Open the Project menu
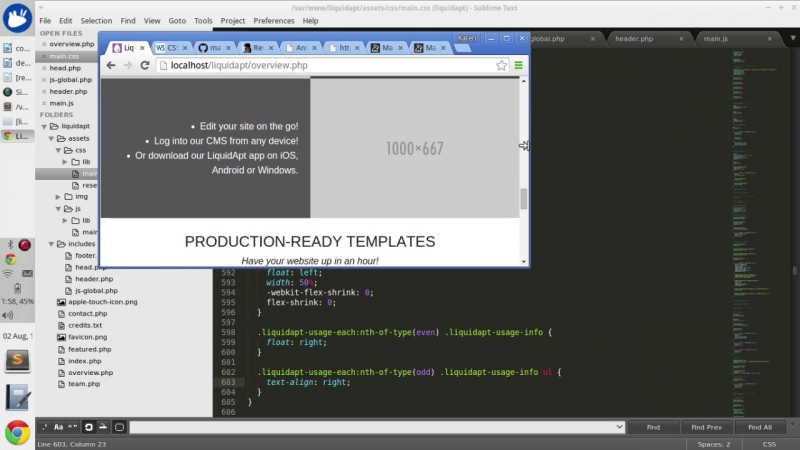Image resolution: width=800 pixels, height=450 pixels. click(x=233, y=21)
